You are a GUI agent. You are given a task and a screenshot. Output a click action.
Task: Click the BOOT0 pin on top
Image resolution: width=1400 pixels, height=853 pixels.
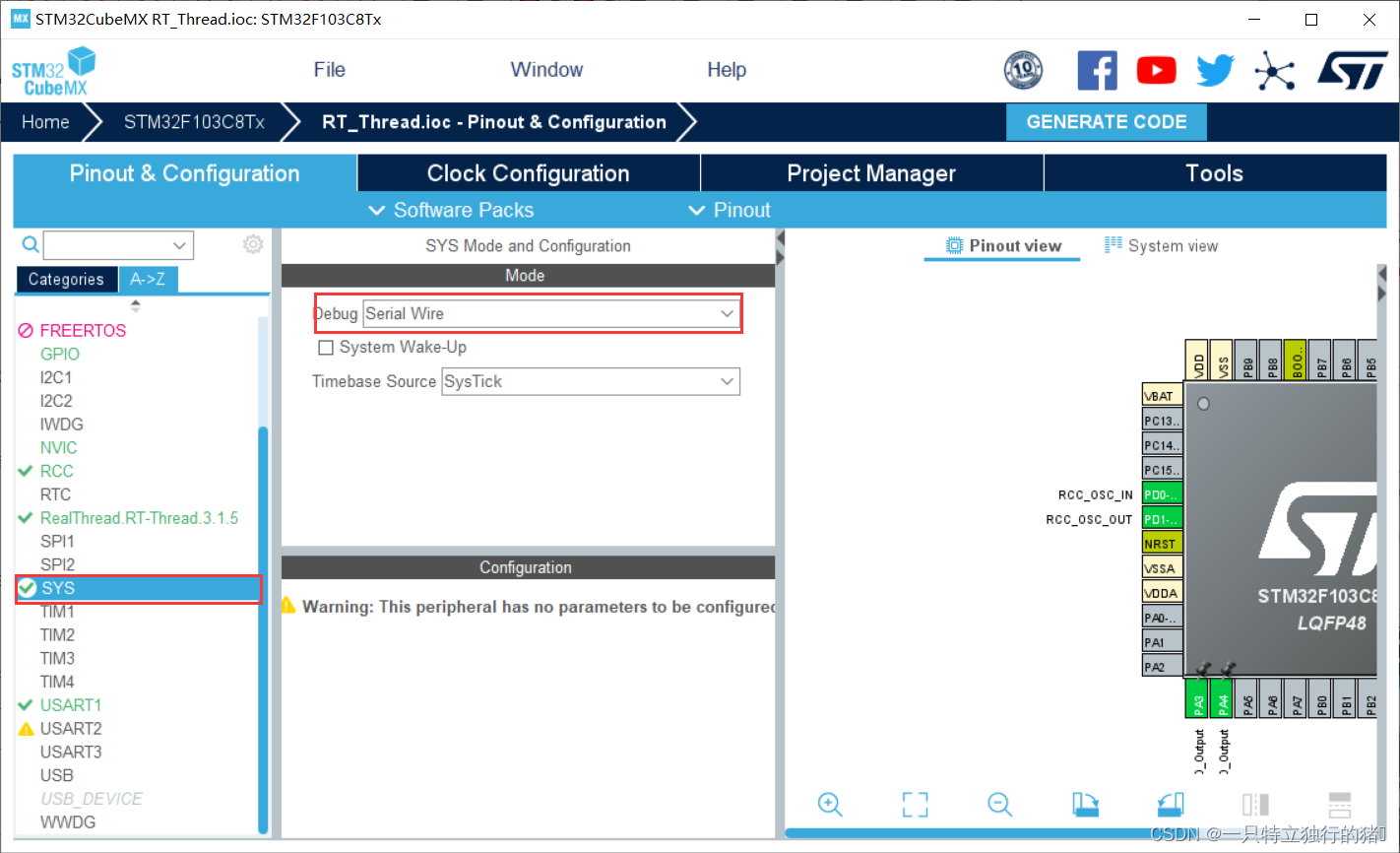click(x=1296, y=360)
